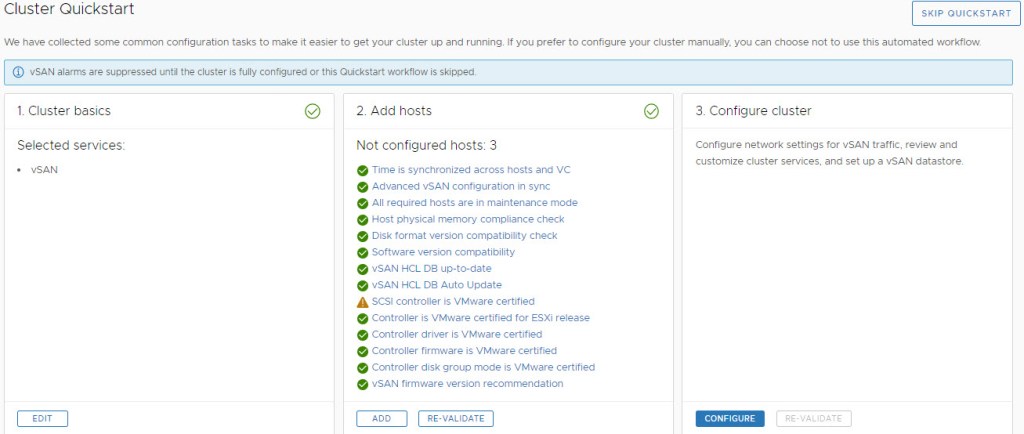Screen dimensions: 1024x434
Task: Click the SCSI controller warning triangle icon
Action: (362, 302)
